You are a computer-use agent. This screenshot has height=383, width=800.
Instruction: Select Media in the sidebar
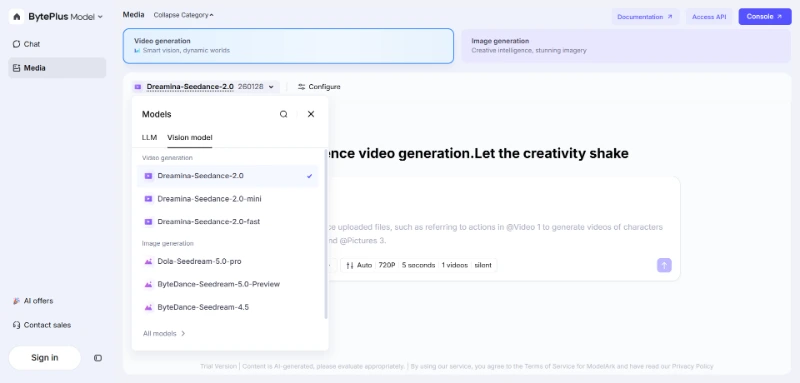point(57,68)
